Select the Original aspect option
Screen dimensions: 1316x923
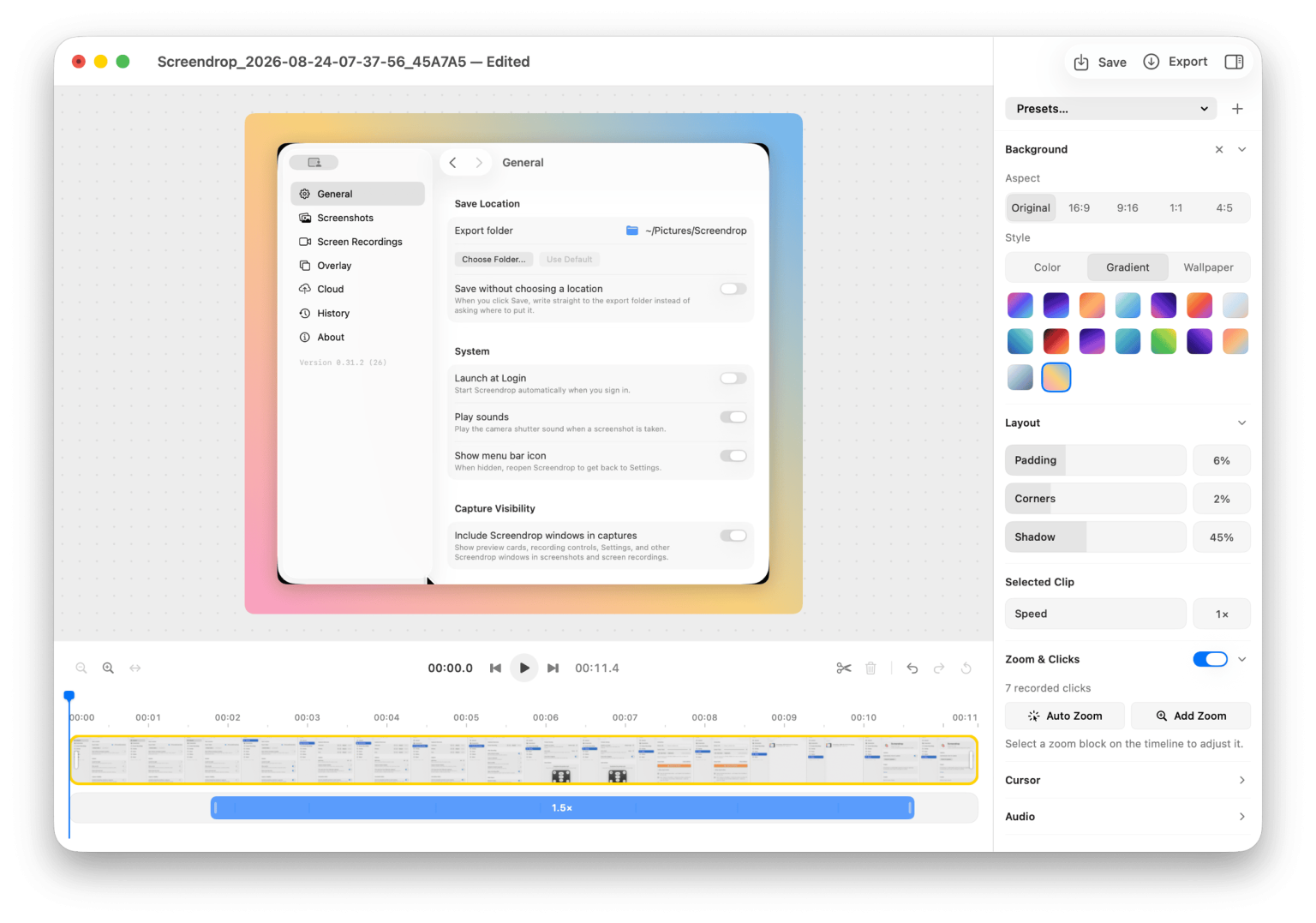pos(1031,207)
